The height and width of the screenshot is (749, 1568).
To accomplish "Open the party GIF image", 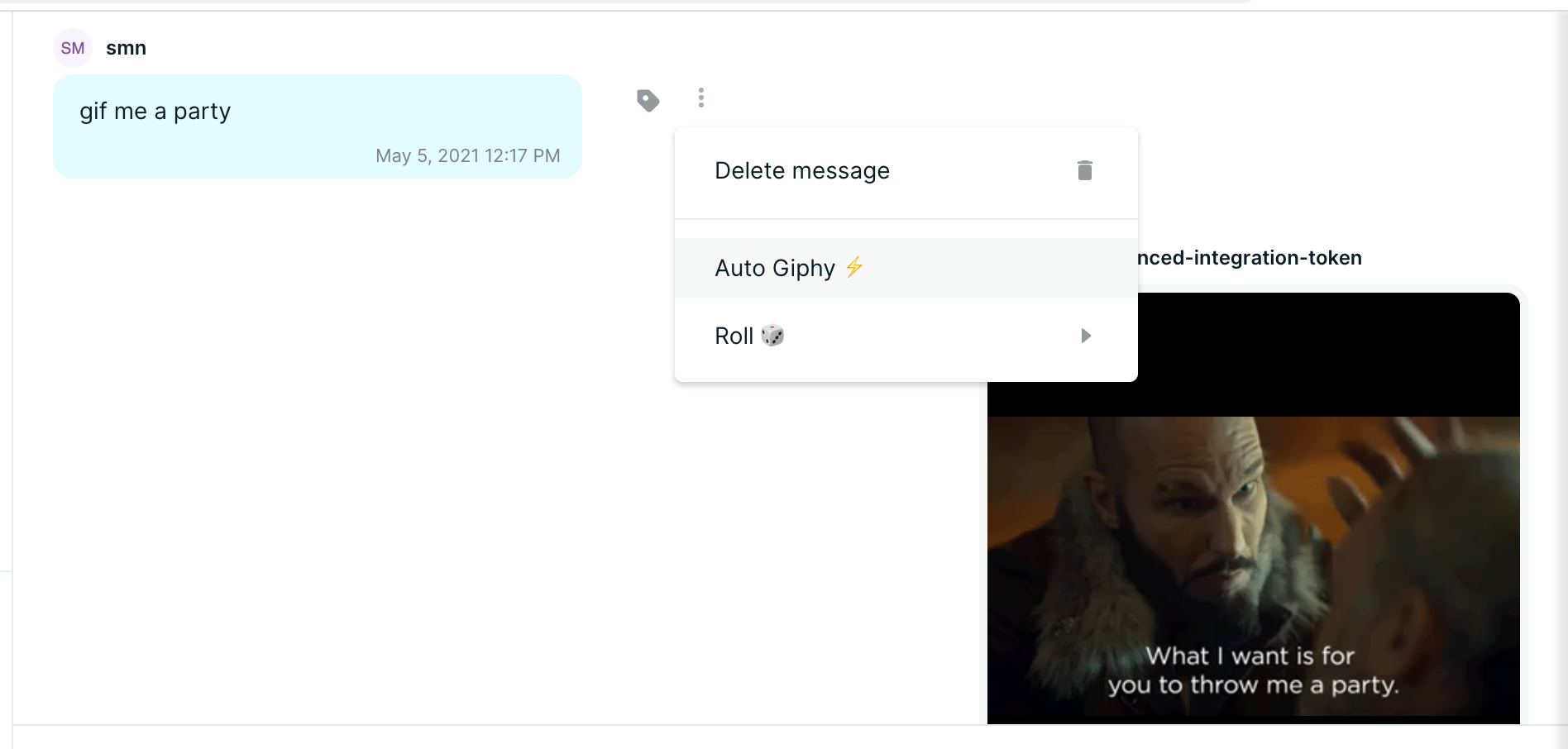I will (1254, 508).
